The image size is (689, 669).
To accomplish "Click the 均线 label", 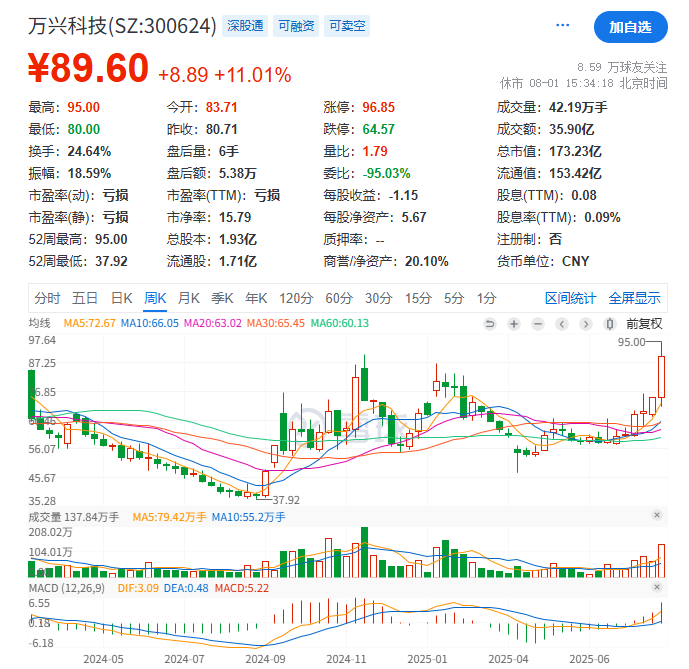I will point(40,324).
